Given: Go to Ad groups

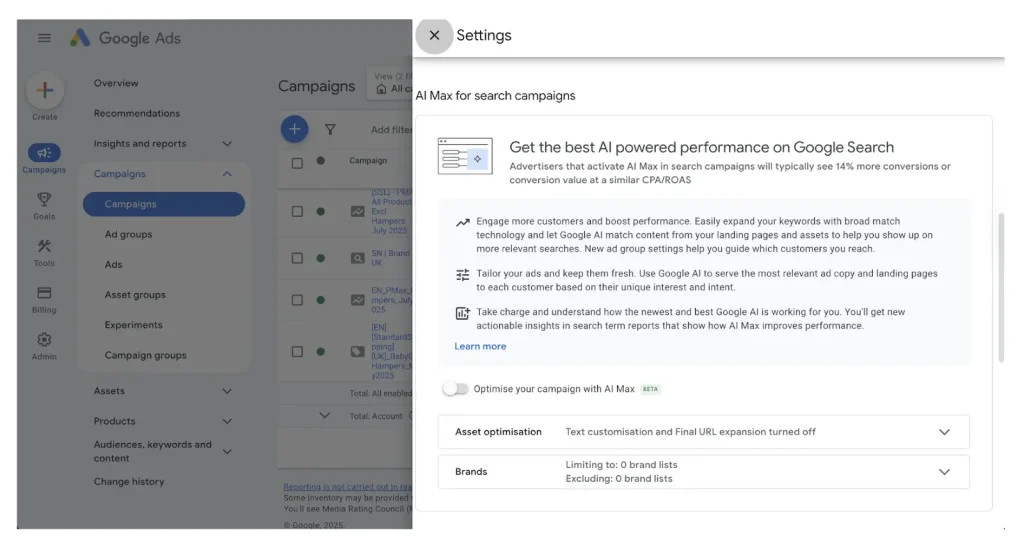Looking at the screenshot, I should tap(128, 234).
